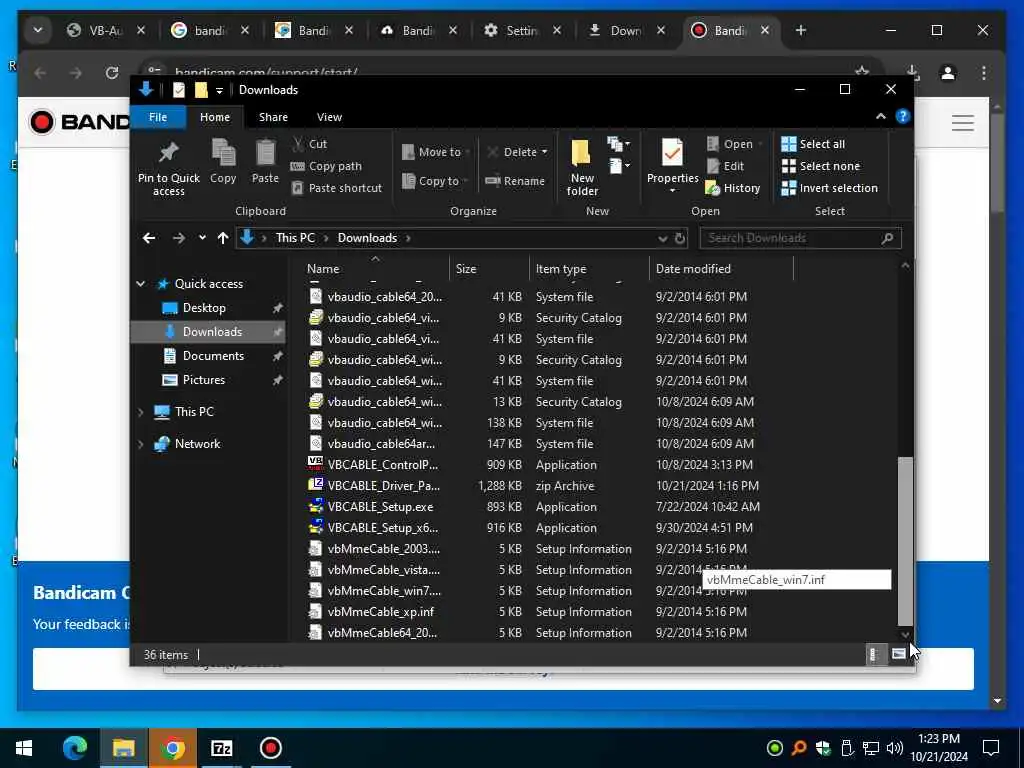Click the Rename button in Organize
Screen dimensions: 1024x768
515,181
